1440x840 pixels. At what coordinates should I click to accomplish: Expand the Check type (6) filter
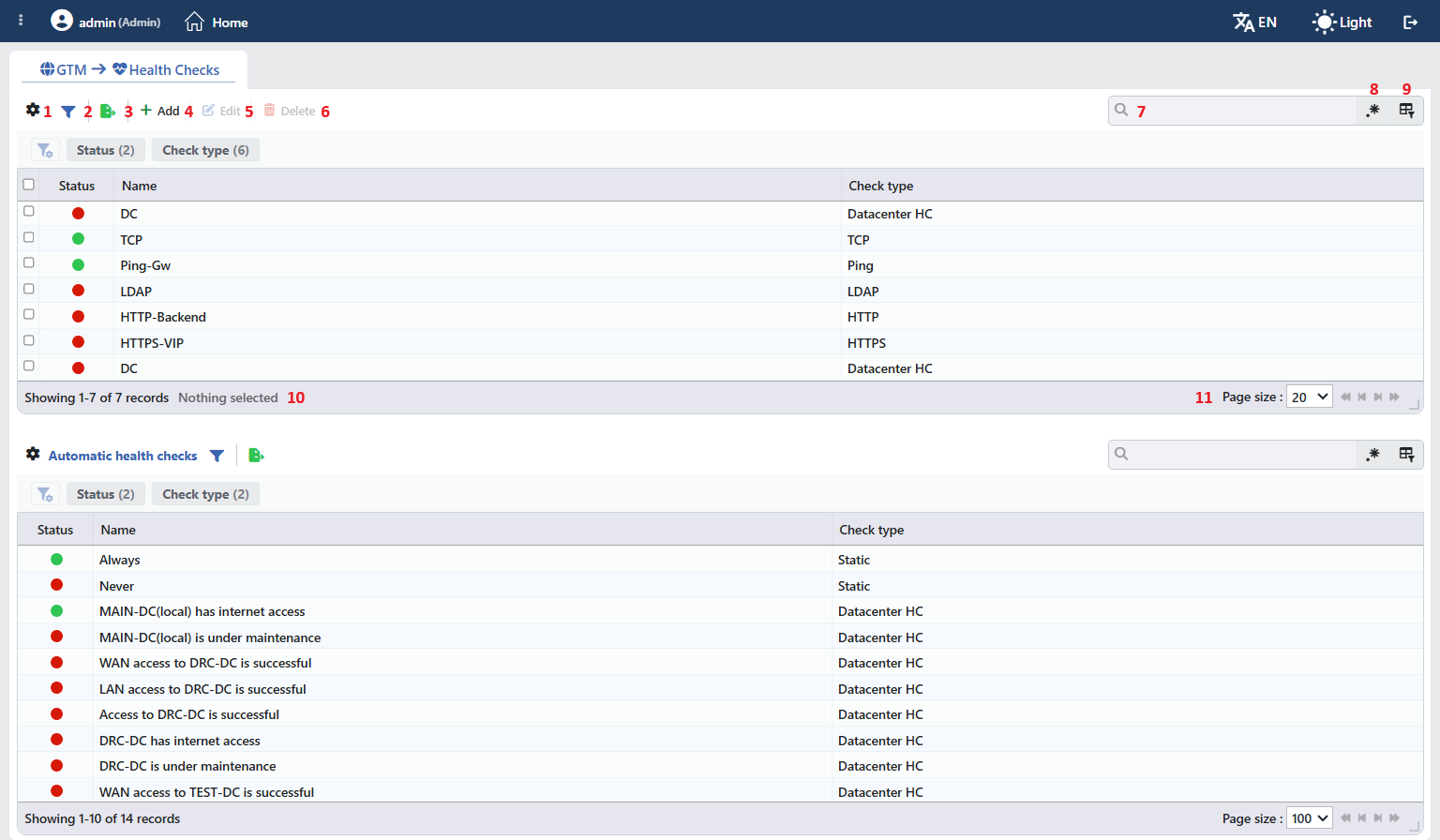206,150
